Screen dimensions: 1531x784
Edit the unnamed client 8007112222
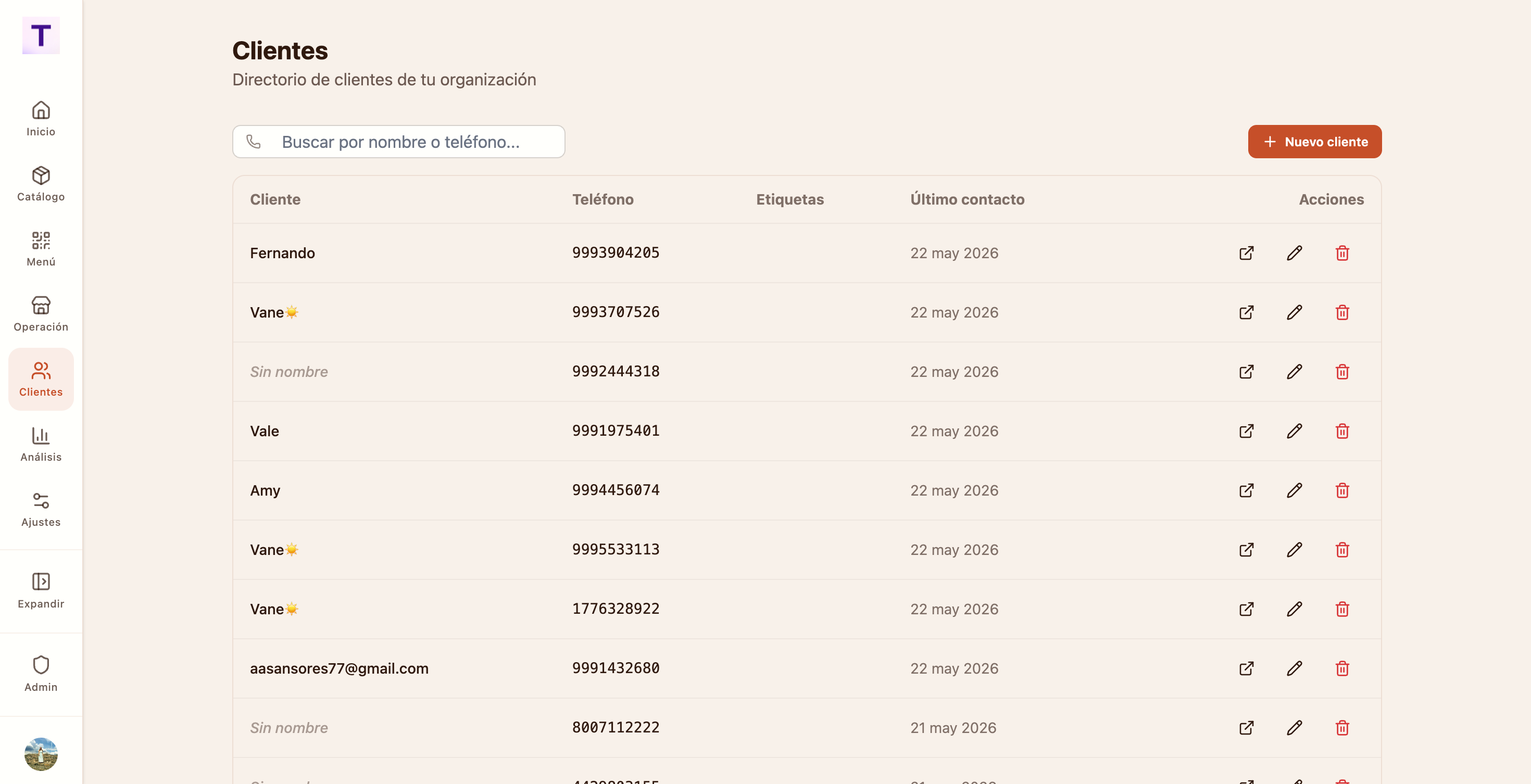1295,728
